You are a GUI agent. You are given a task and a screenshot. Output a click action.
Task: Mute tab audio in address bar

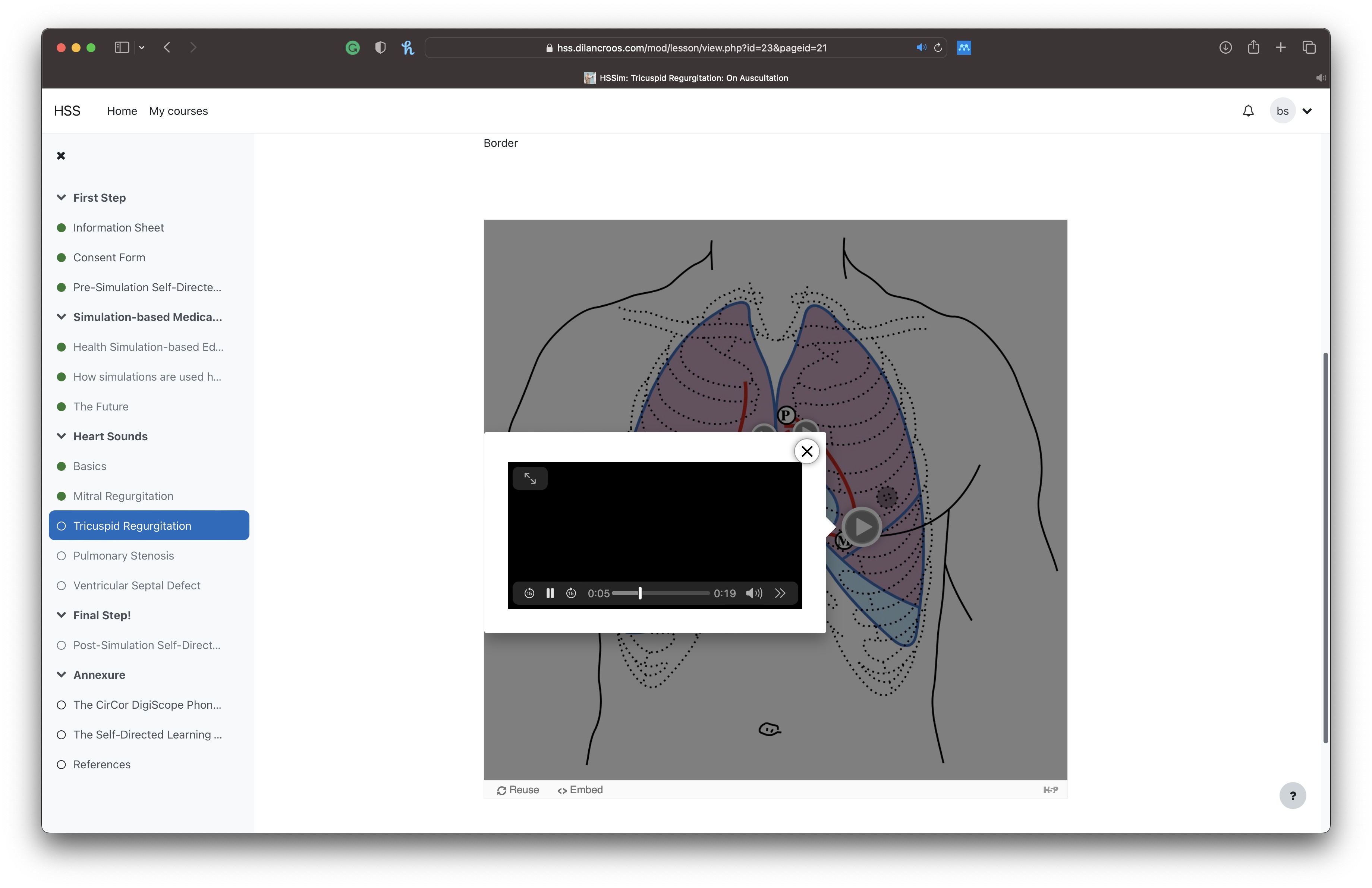[921, 47]
